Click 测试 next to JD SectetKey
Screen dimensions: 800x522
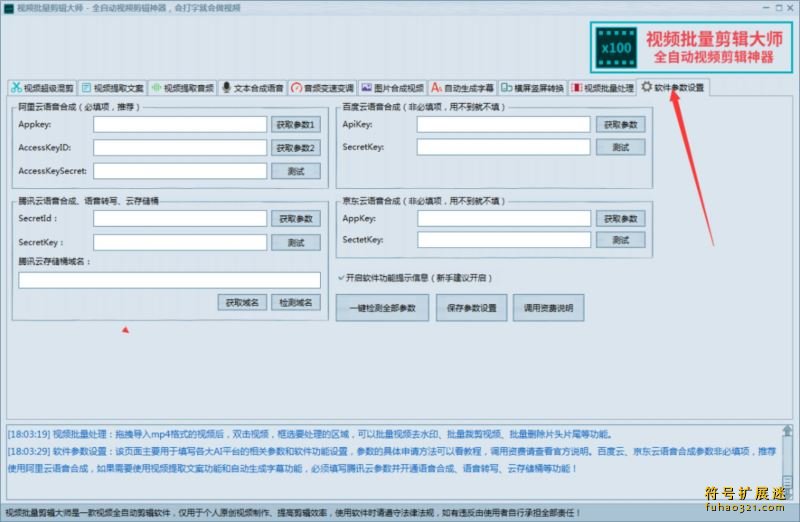(x=620, y=240)
